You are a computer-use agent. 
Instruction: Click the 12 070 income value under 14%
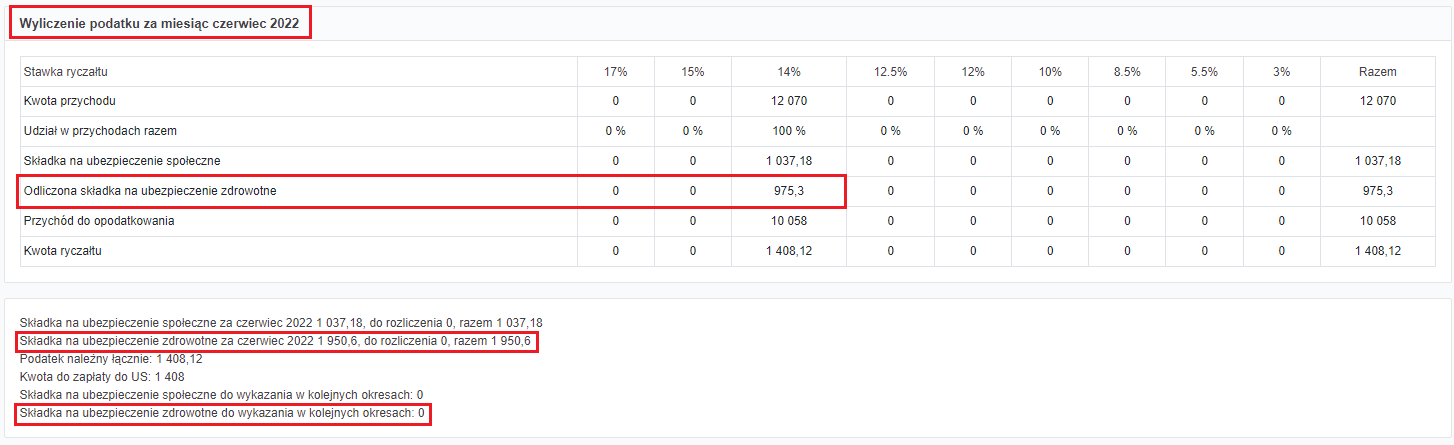tap(789, 101)
